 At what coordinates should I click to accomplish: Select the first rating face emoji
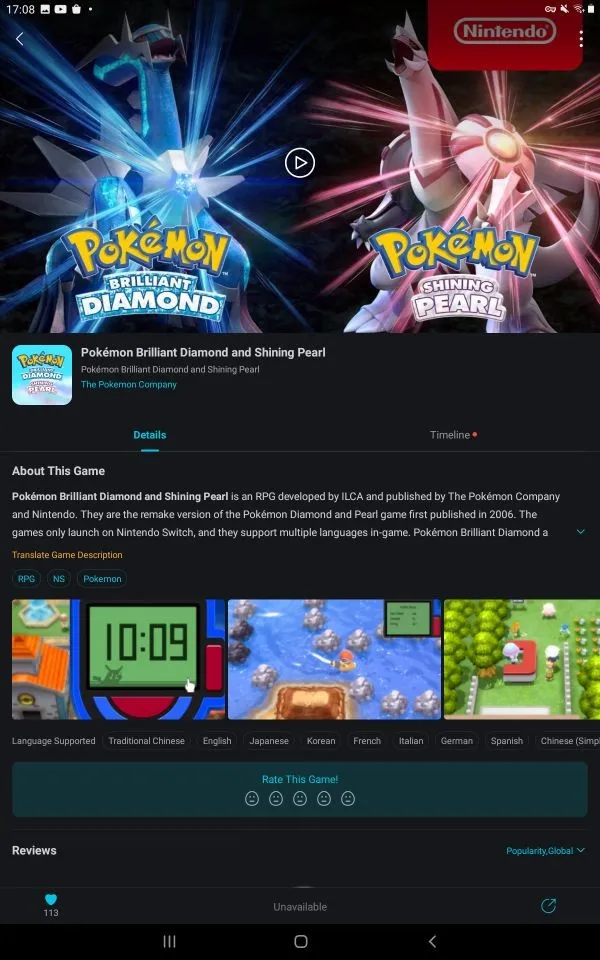pyautogui.click(x=252, y=798)
